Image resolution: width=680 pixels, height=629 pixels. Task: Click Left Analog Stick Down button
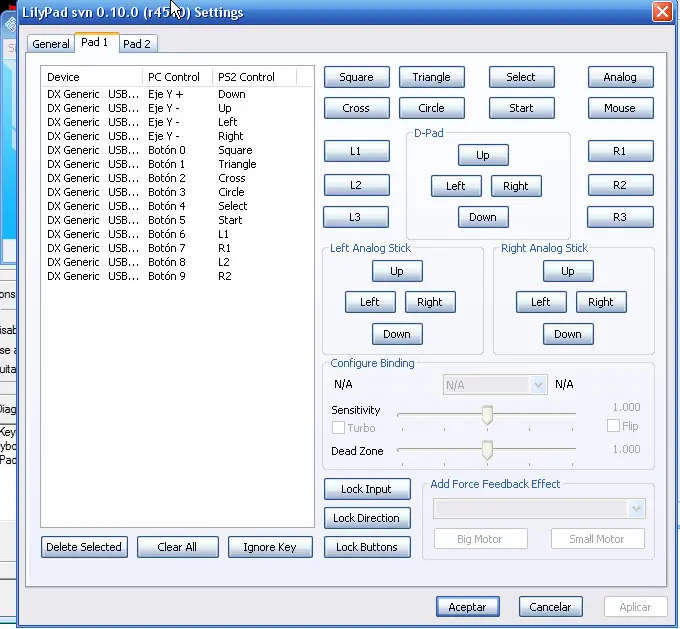point(397,334)
